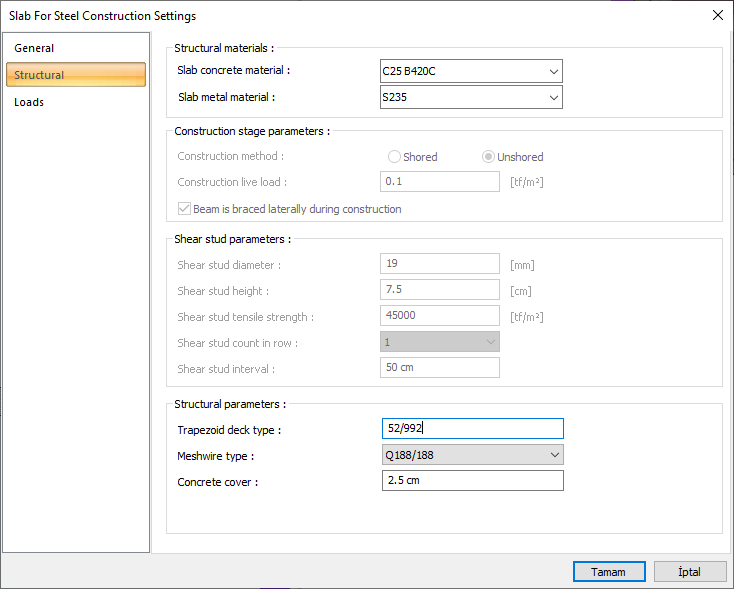Choose the Unshored construction method
The image size is (734, 589).
[x=488, y=157]
